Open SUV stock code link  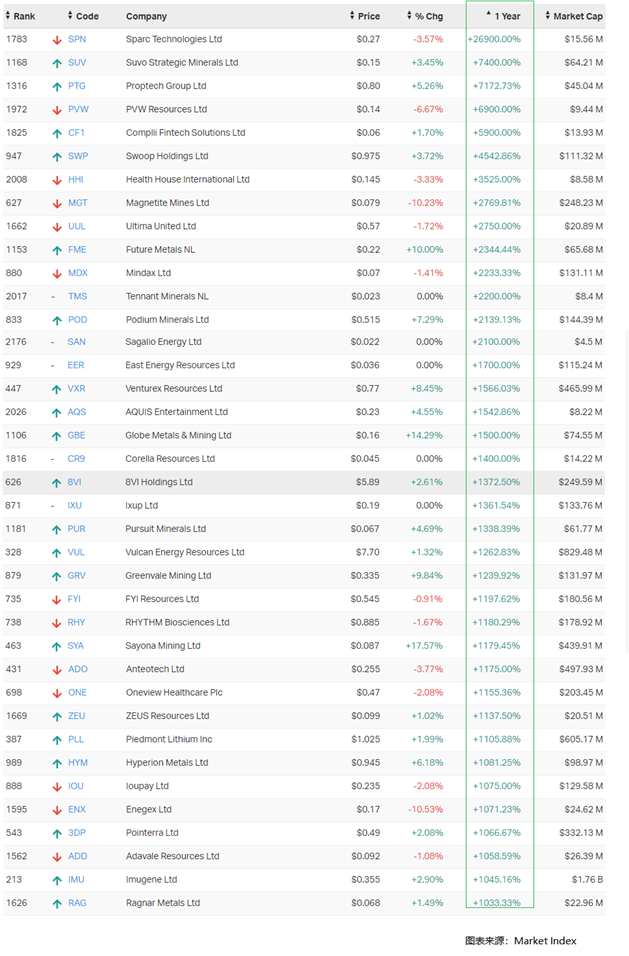[x=77, y=62]
